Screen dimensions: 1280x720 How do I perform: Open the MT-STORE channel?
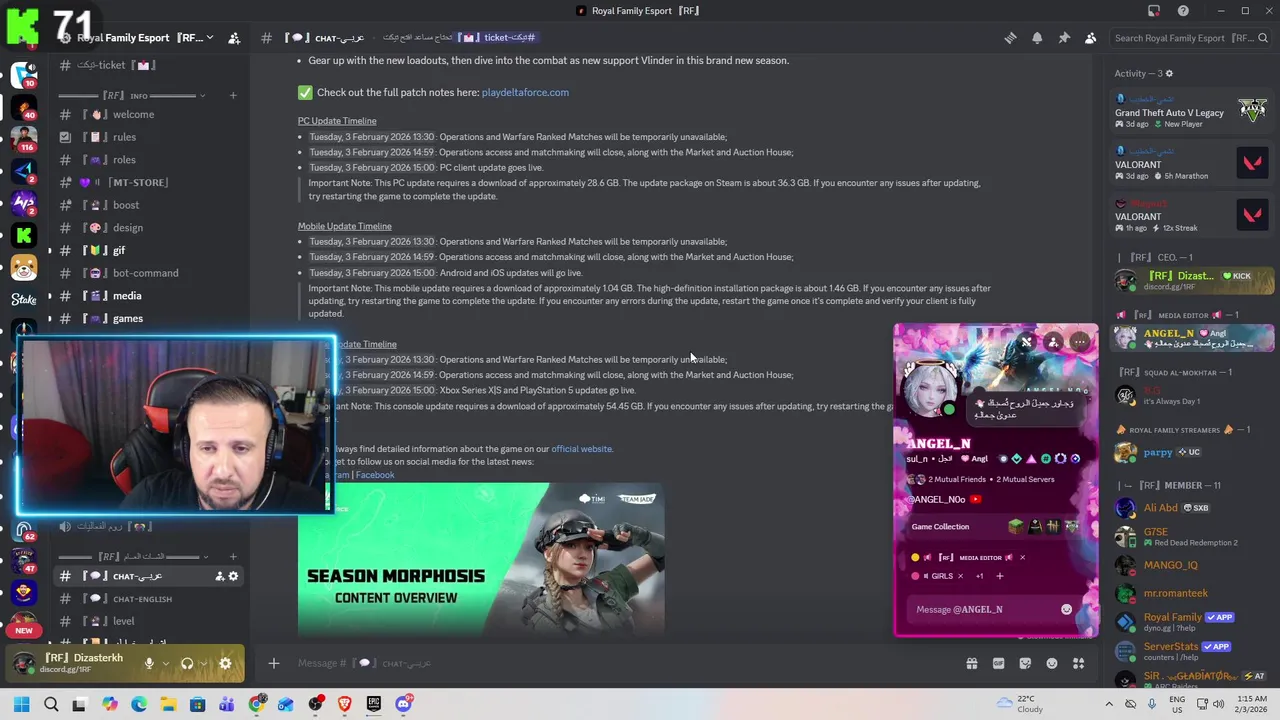click(151, 182)
